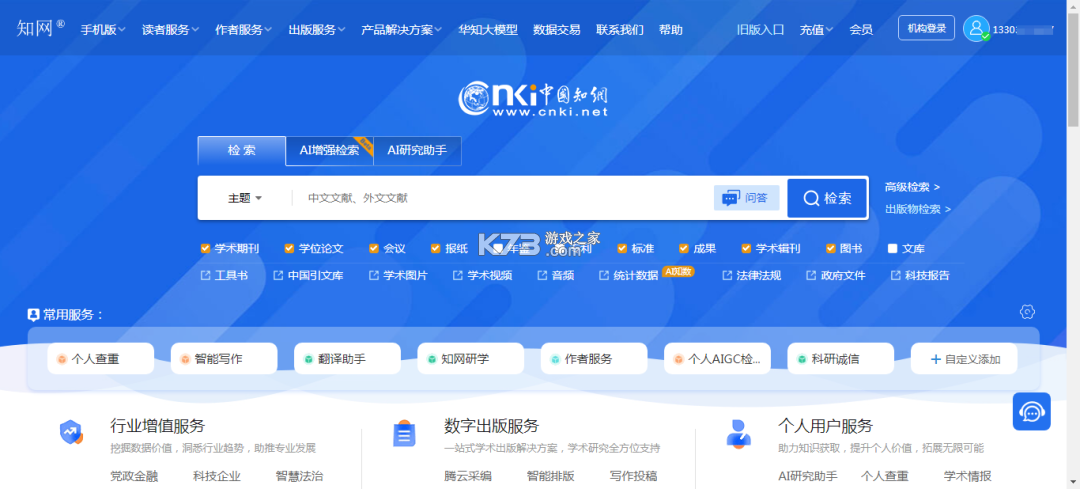Open 帮助 in the top menu
This screenshot has height=489, width=1080.
coord(671,30)
